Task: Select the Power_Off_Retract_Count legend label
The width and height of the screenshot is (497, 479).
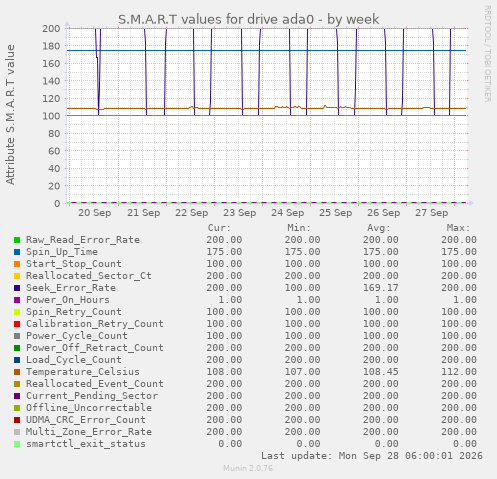Action: tap(95, 348)
